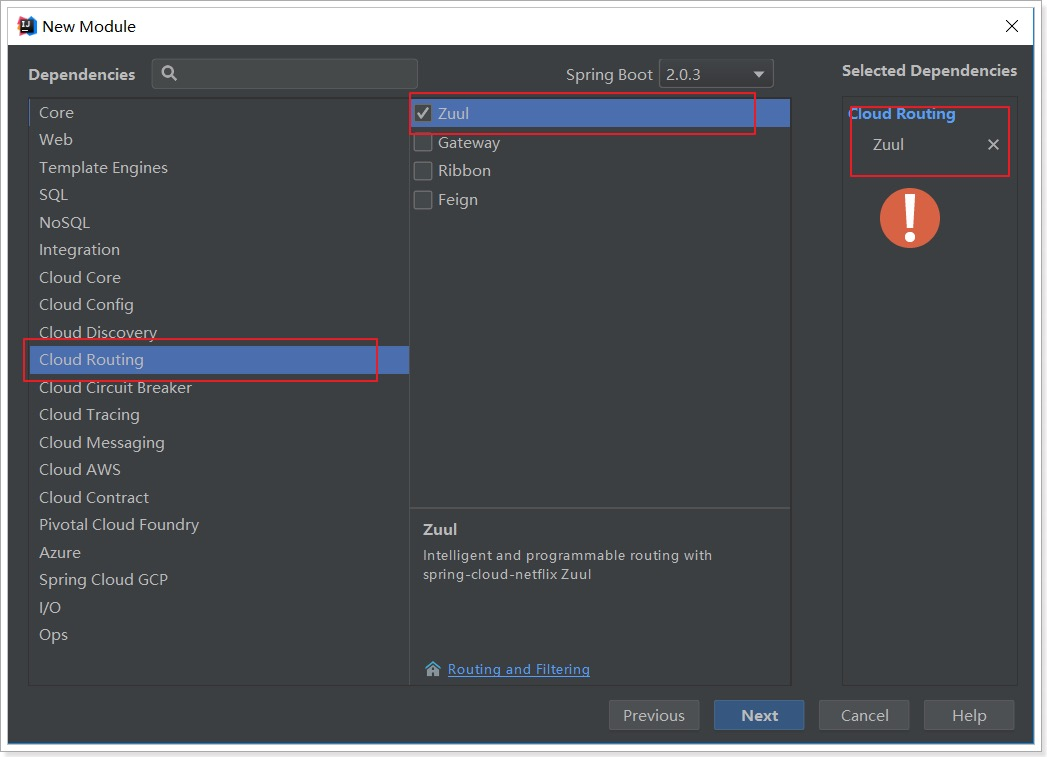1047x757 pixels.
Task: Open the Template Engines category
Action: click(219, 168)
